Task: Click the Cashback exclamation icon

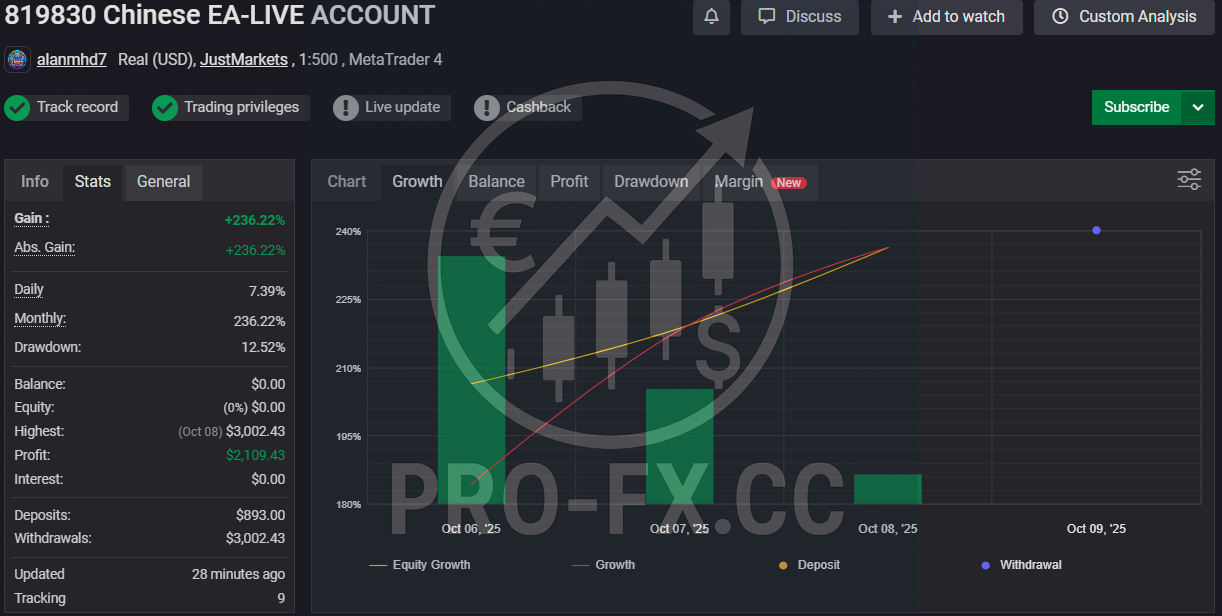Action: coord(487,108)
